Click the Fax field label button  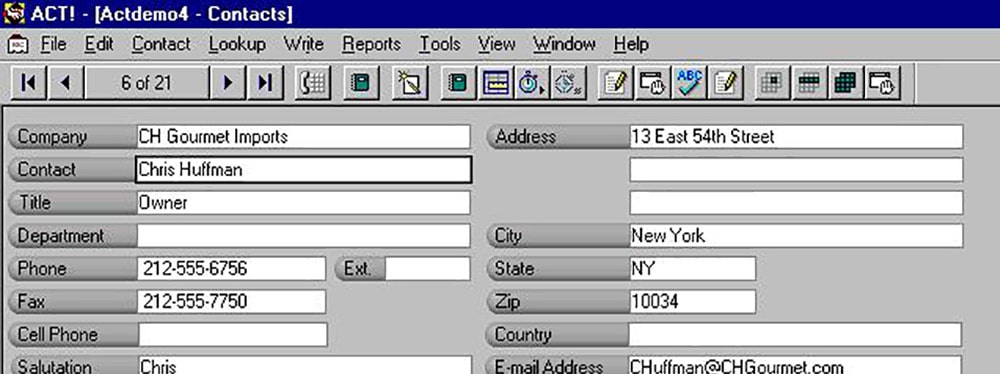[x=72, y=301]
